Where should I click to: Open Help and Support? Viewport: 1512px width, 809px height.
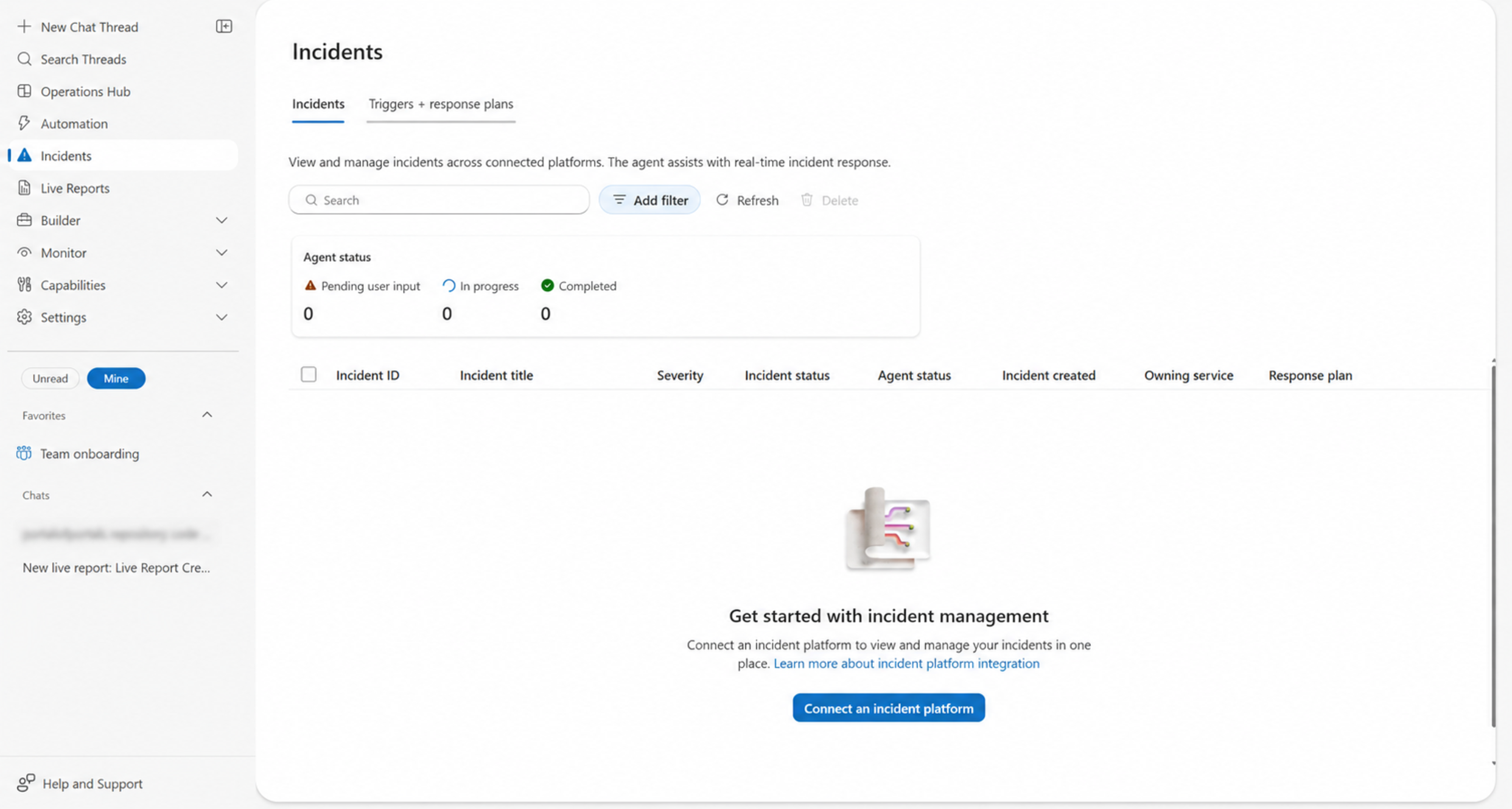(80, 783)
